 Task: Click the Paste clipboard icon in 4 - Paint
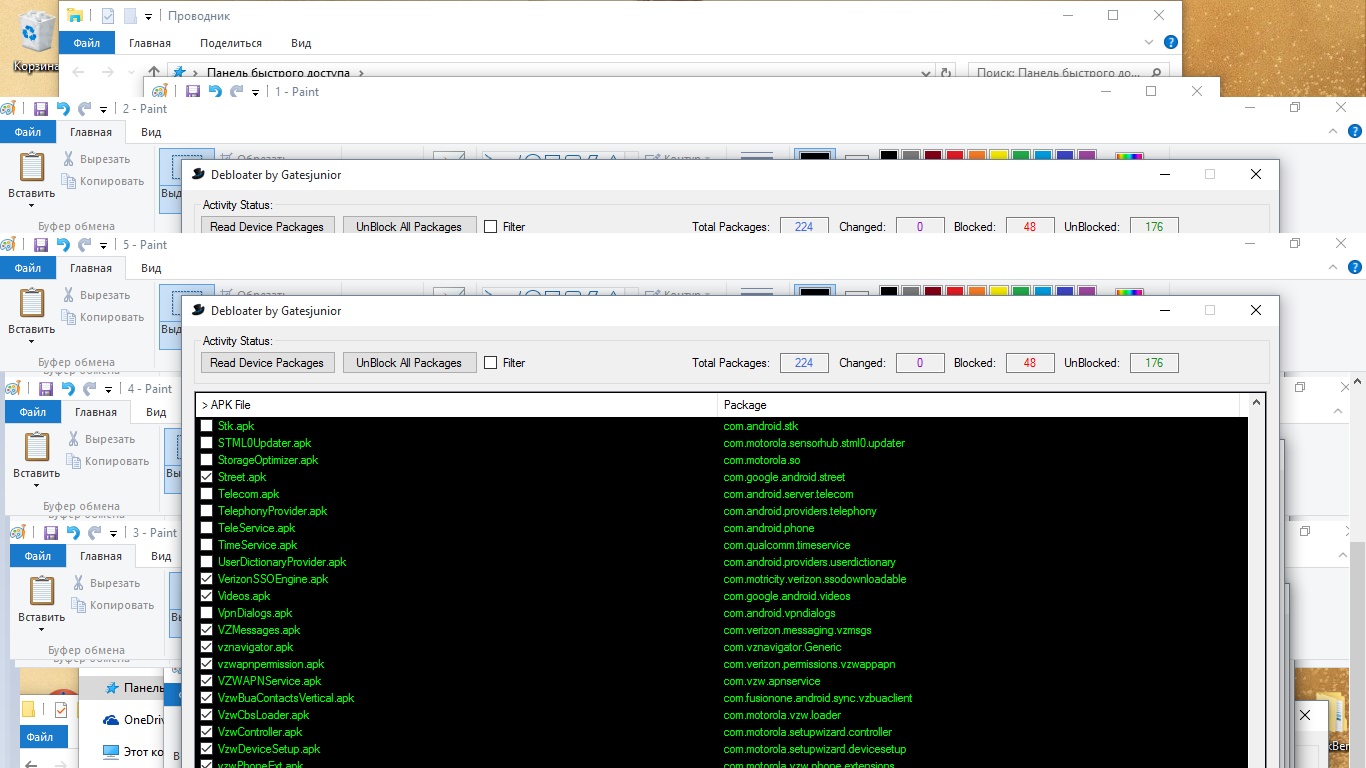37,448
